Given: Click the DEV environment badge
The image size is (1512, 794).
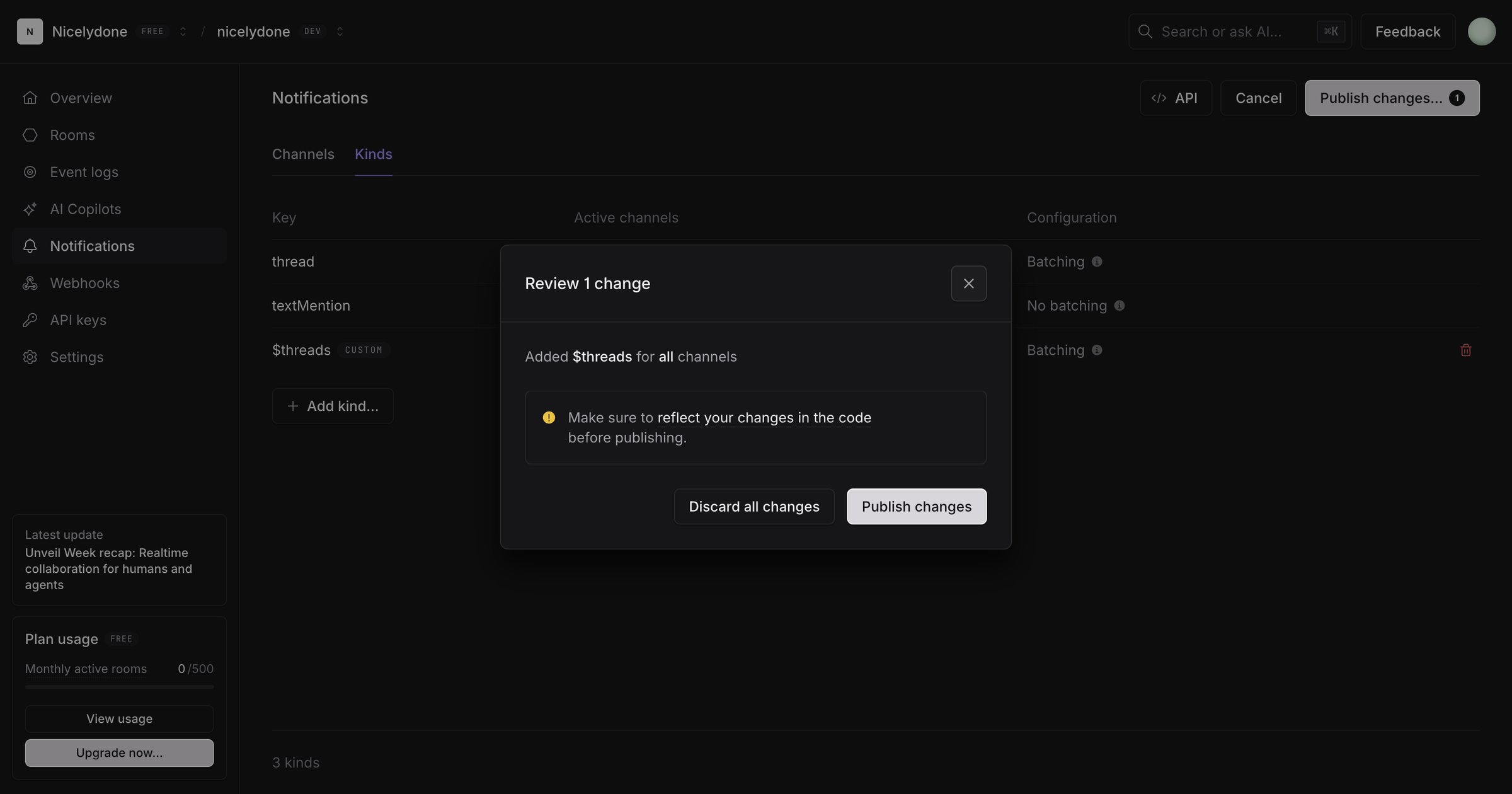Looking at the screenshot, I should pyautogui.click(x=312, y=32).
